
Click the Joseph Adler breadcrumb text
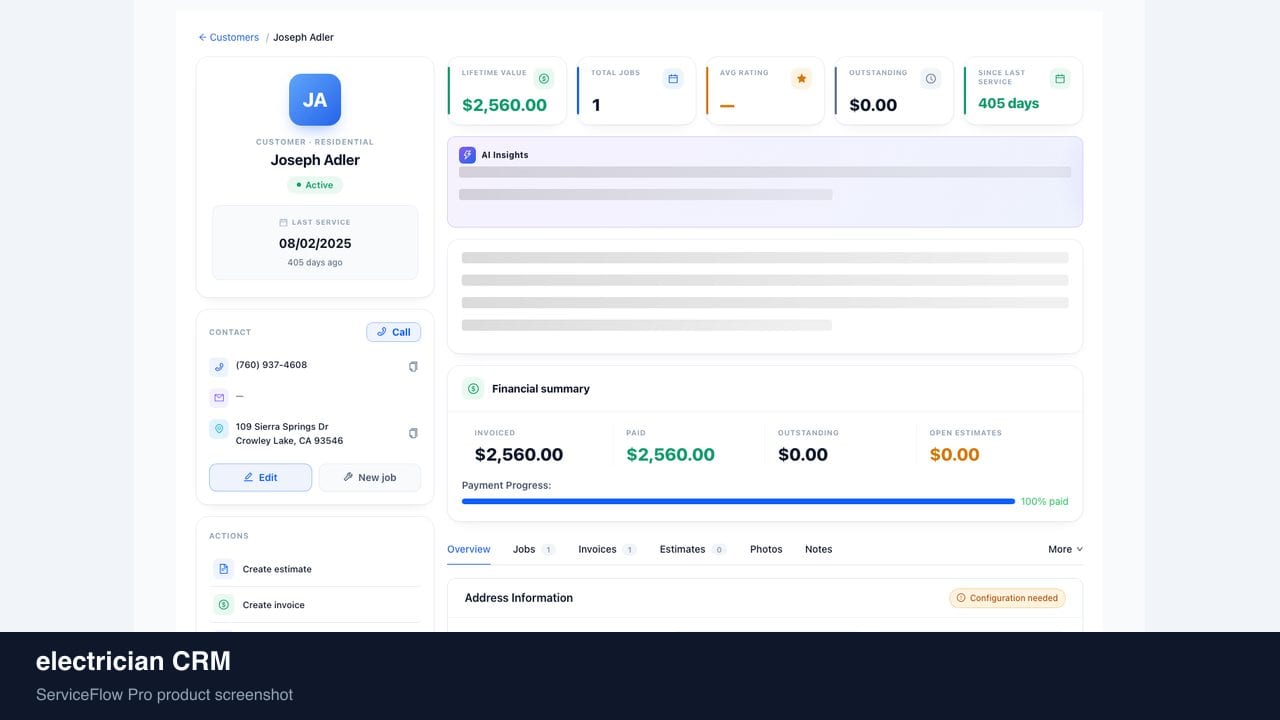pyautogui.click(x=303, y=37)
